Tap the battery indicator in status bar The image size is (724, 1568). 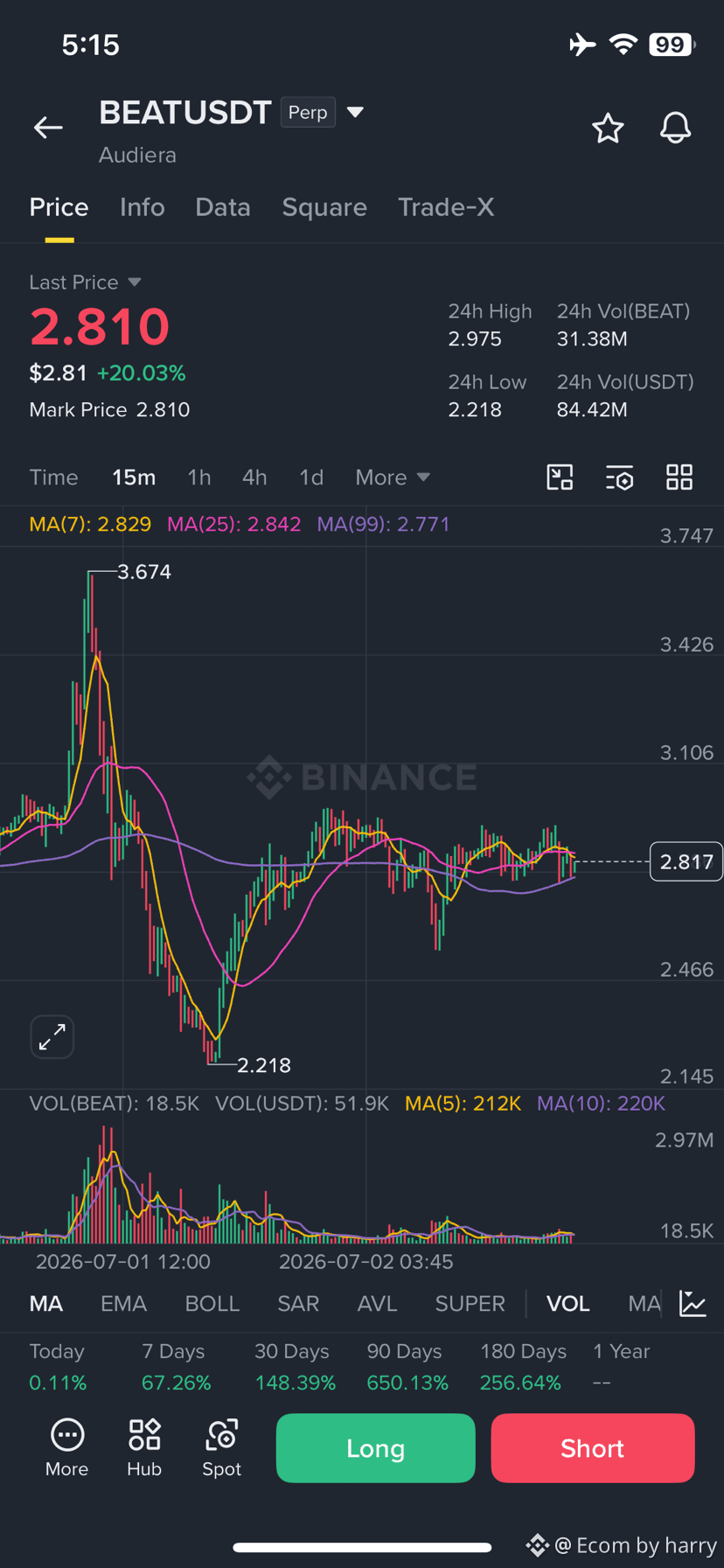pyautogui.click(x=672, y=45)
